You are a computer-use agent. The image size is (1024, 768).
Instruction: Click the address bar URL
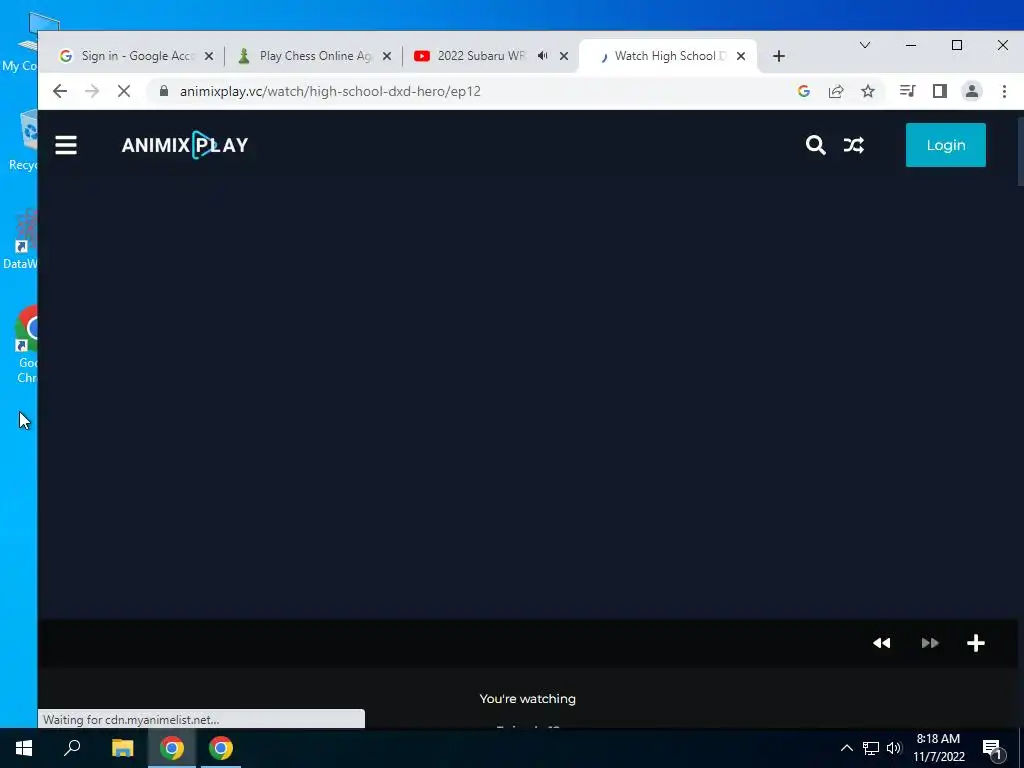[330, 91]
